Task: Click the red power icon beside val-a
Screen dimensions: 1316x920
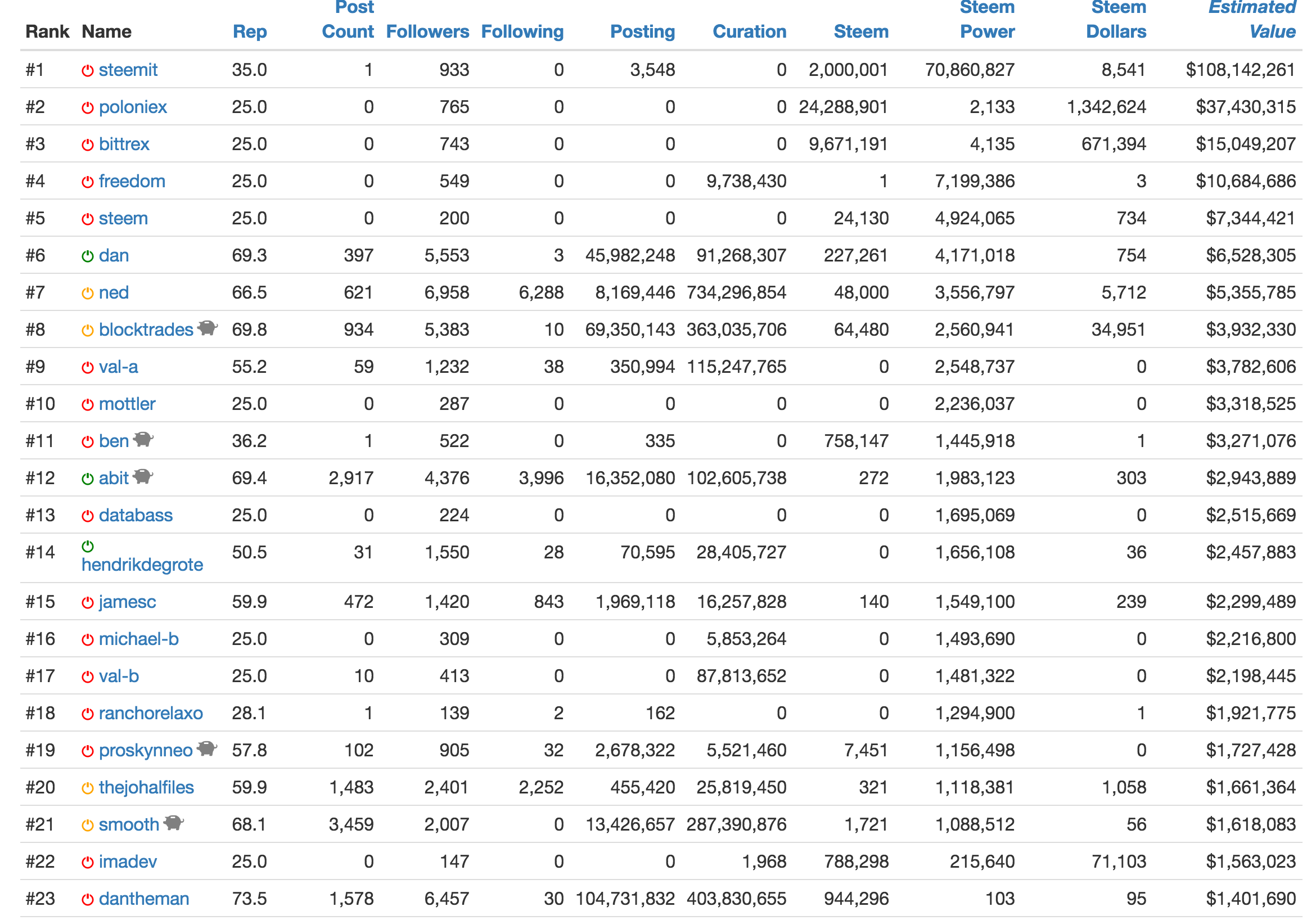Action: click(87, 368)
